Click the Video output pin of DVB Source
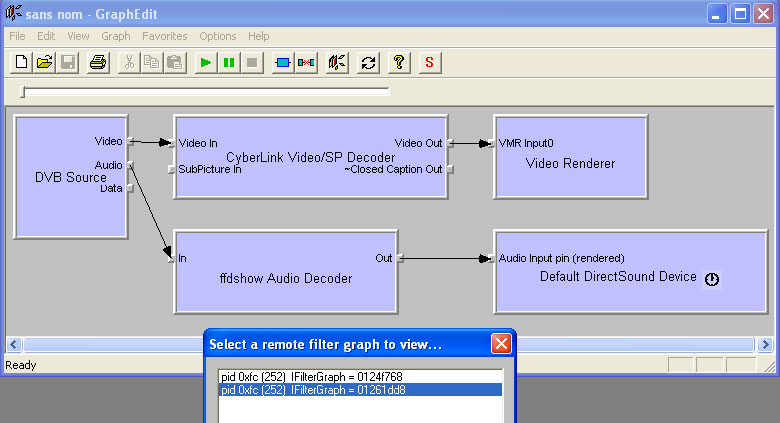The image size is (780, 423). coord(130,141)
